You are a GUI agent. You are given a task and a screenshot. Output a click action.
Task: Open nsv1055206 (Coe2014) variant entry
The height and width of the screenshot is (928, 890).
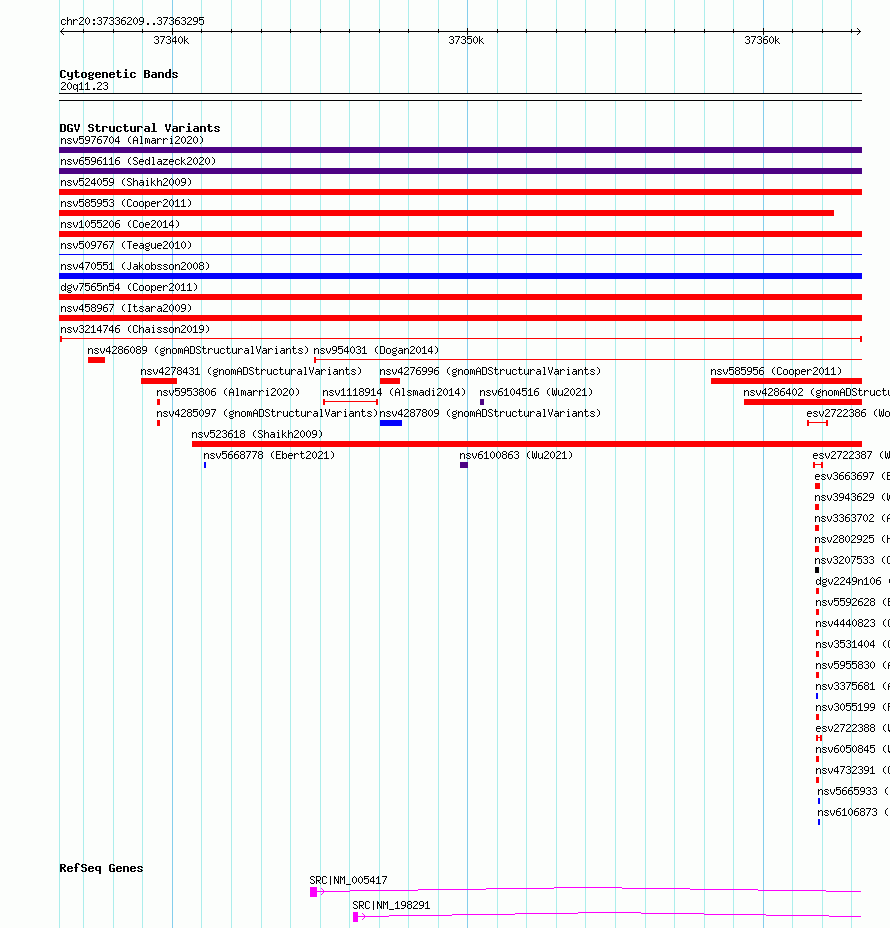pos(120,224)
